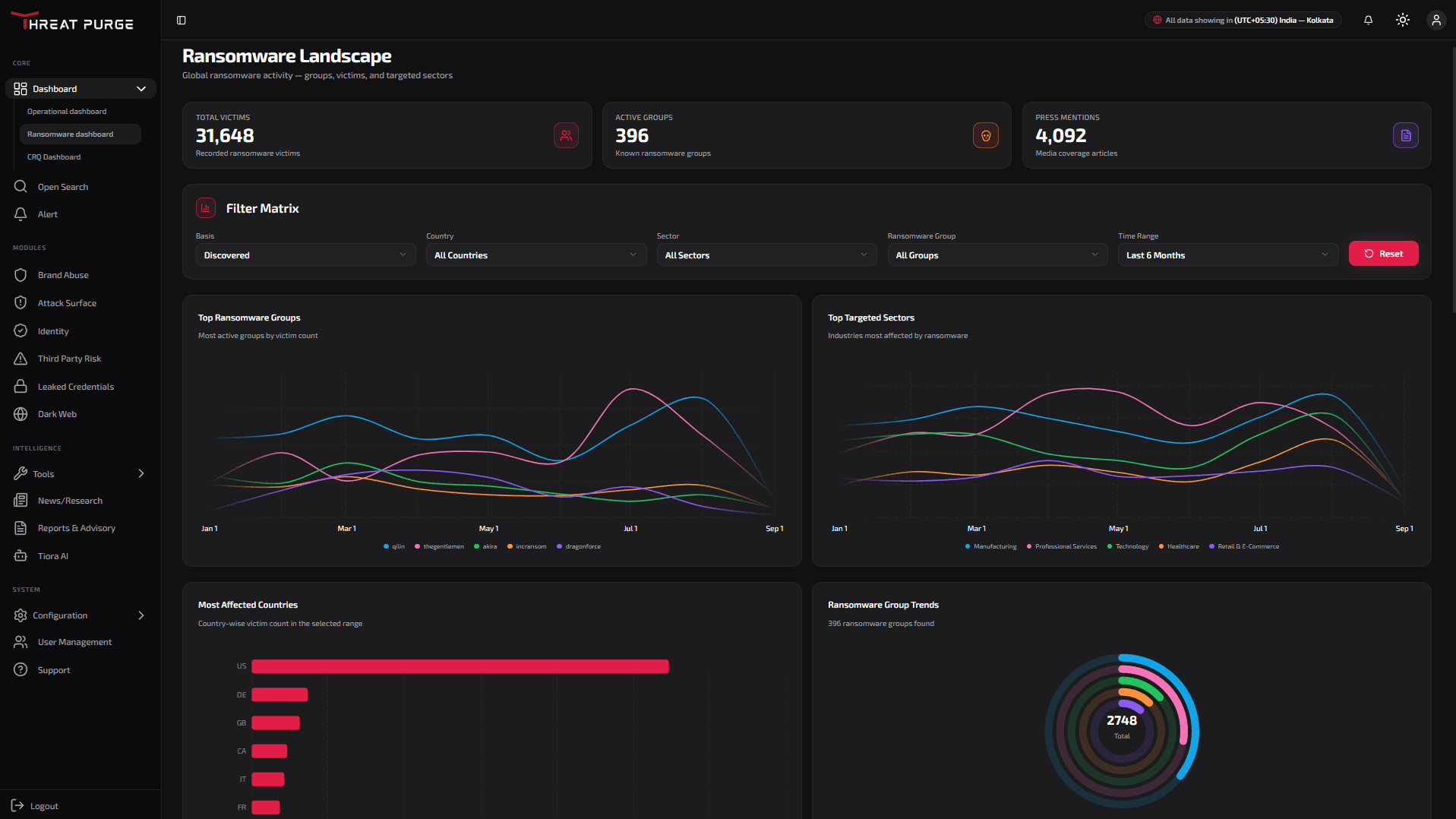Screen dimensions: 1456x819
Task: Toggle qilin series in chart legend
Action: [394, 546]
